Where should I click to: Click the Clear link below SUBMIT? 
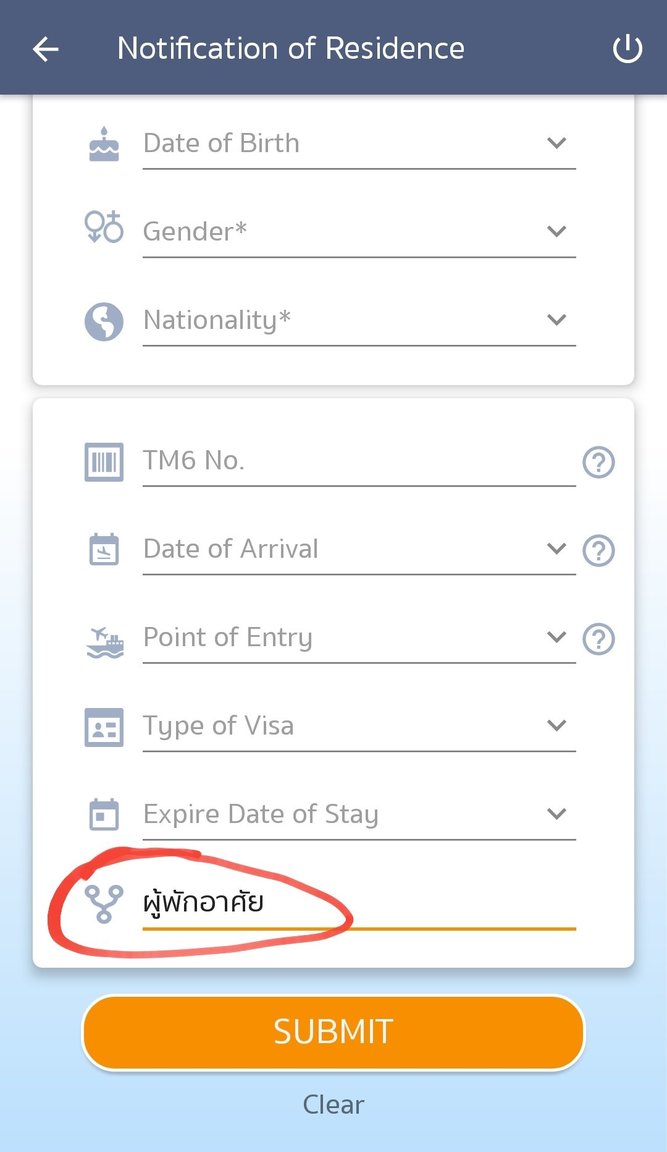click(333, 1104)
